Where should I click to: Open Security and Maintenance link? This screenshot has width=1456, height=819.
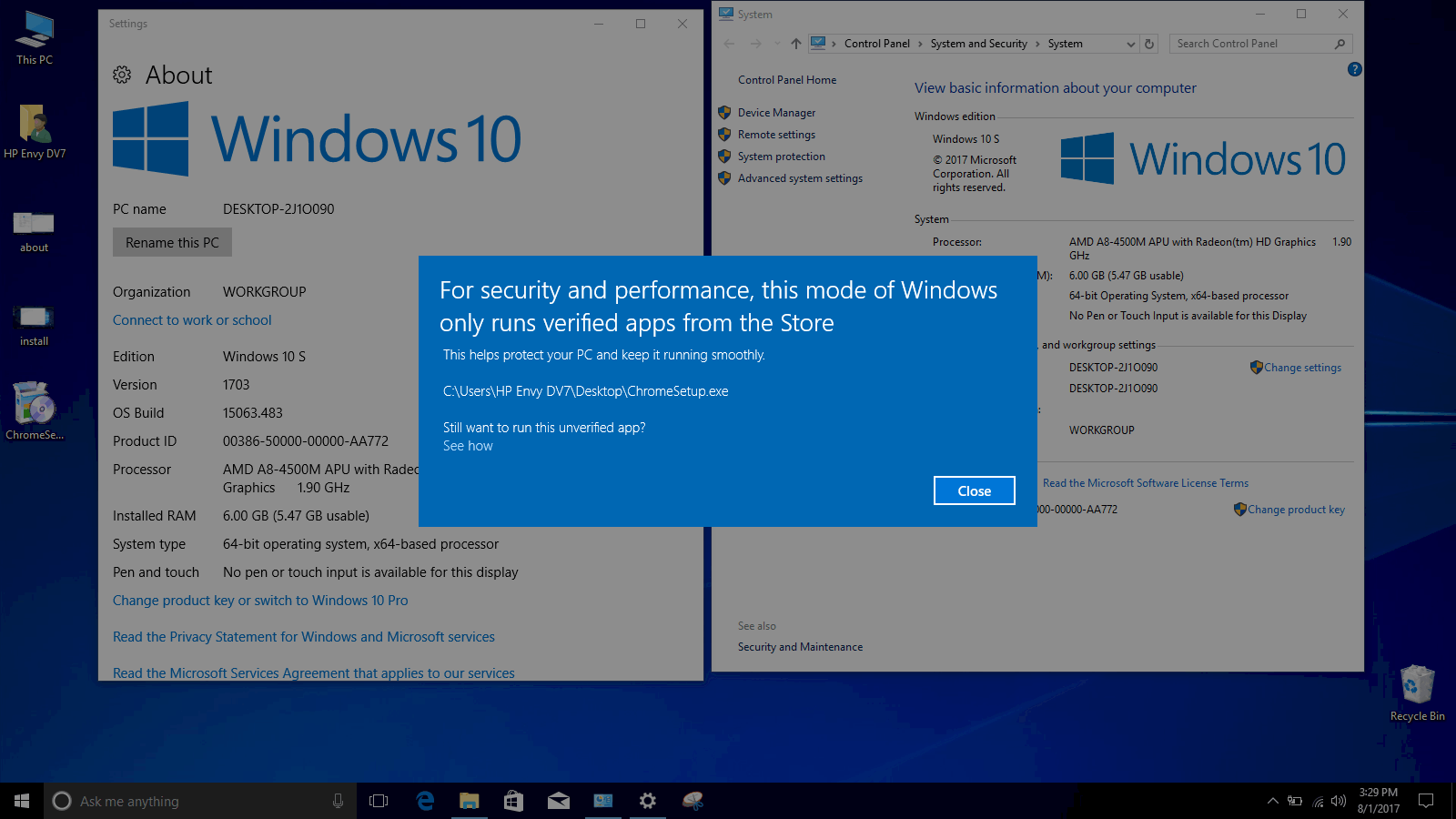(800, 647)
